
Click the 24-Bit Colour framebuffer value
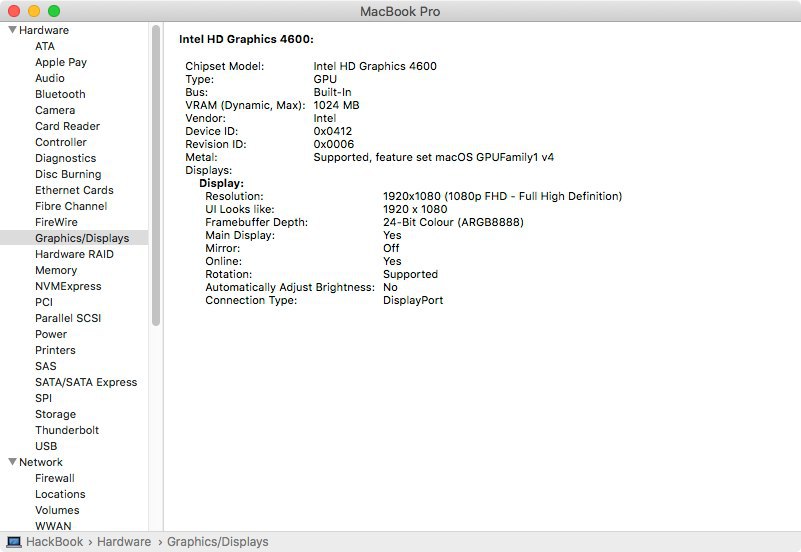coord(453,222)
